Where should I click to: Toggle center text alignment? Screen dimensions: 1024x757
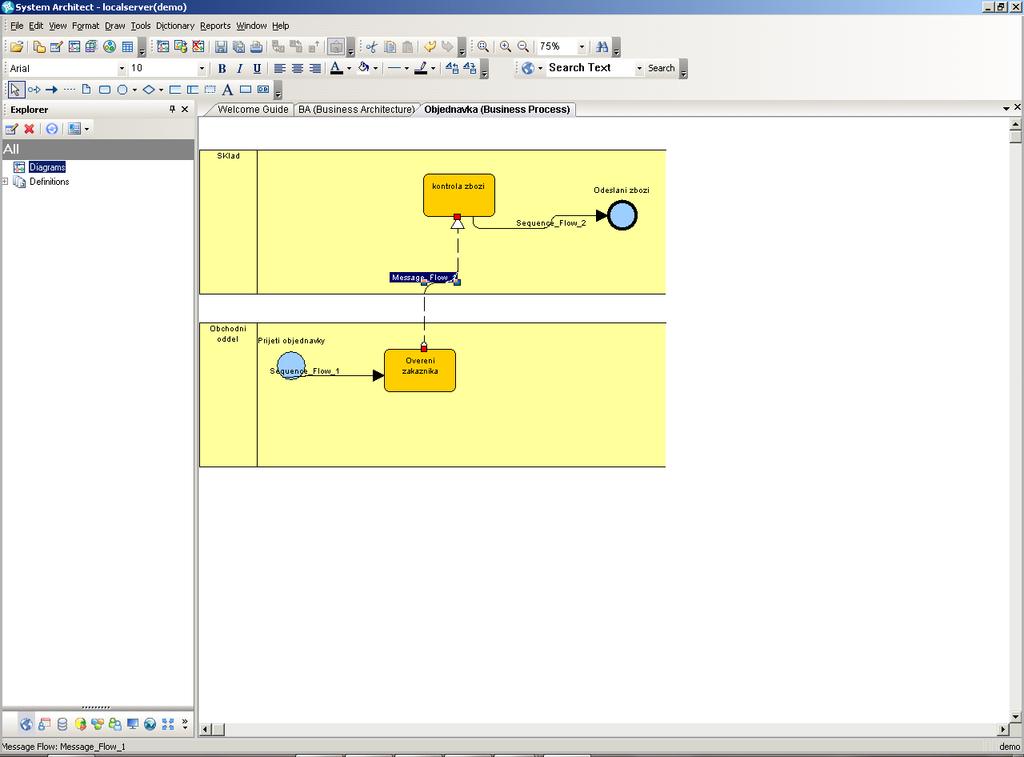coord(297,68)
